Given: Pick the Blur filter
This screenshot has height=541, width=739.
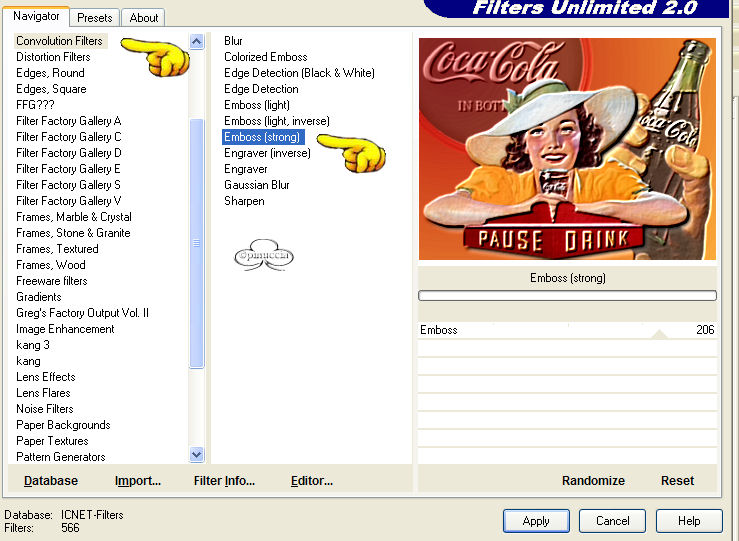Looking at the screenshot, I should [233, 41].
